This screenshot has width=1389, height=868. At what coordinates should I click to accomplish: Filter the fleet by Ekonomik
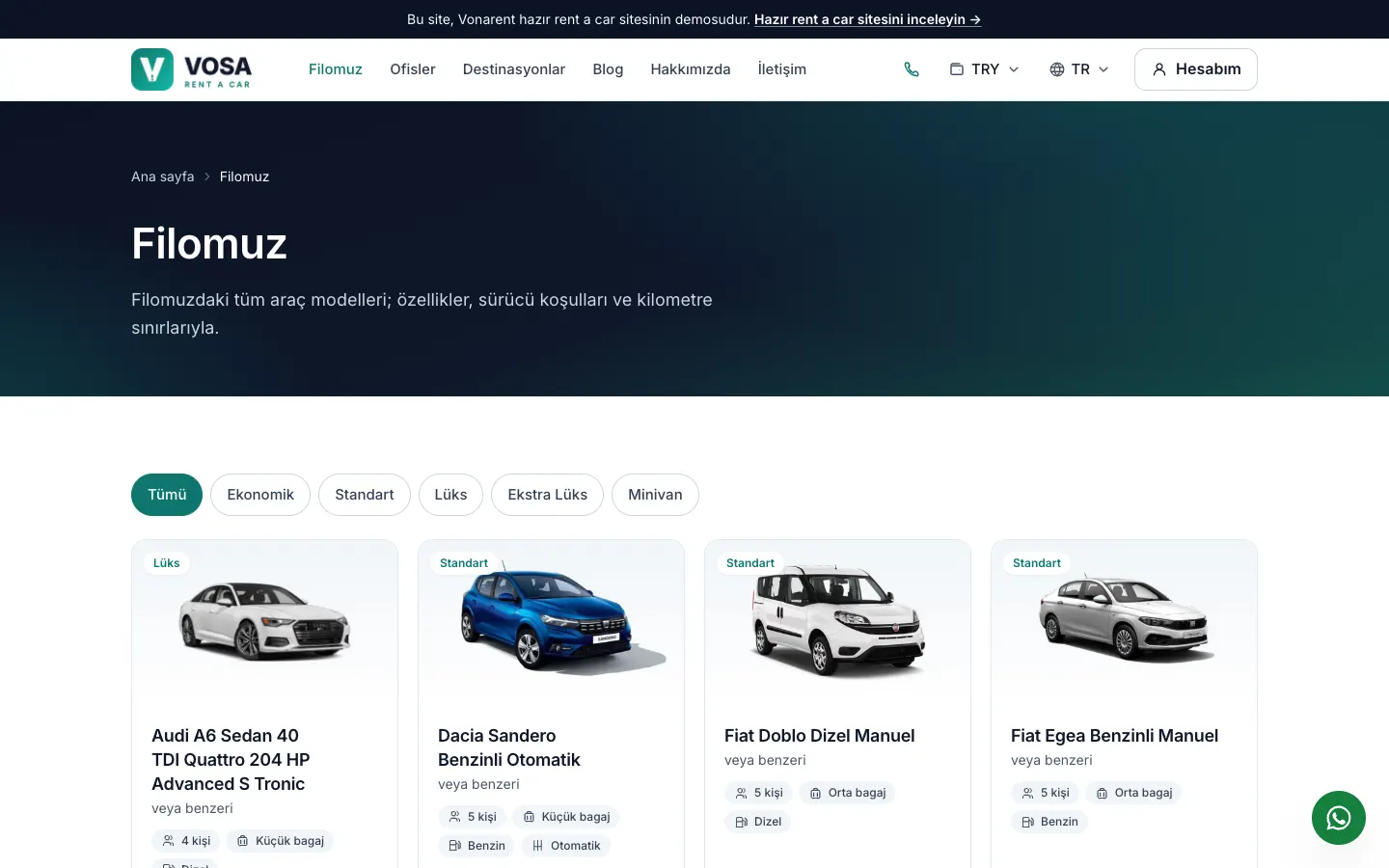tap(260, 495)
